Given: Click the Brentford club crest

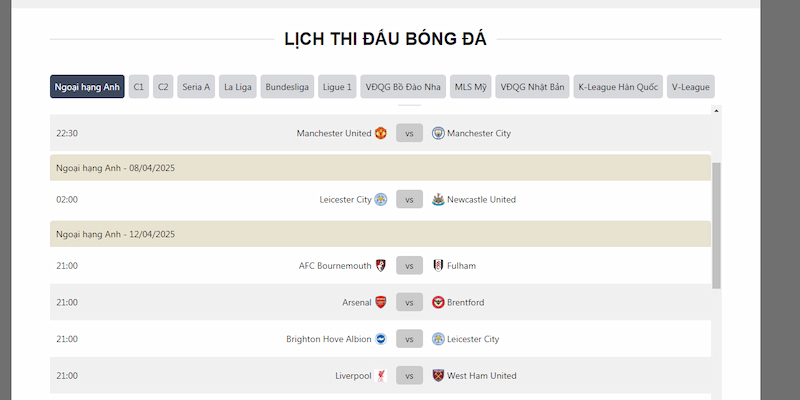Looking at the screenshot, I should pyautogui.click(x=438, y=303).
